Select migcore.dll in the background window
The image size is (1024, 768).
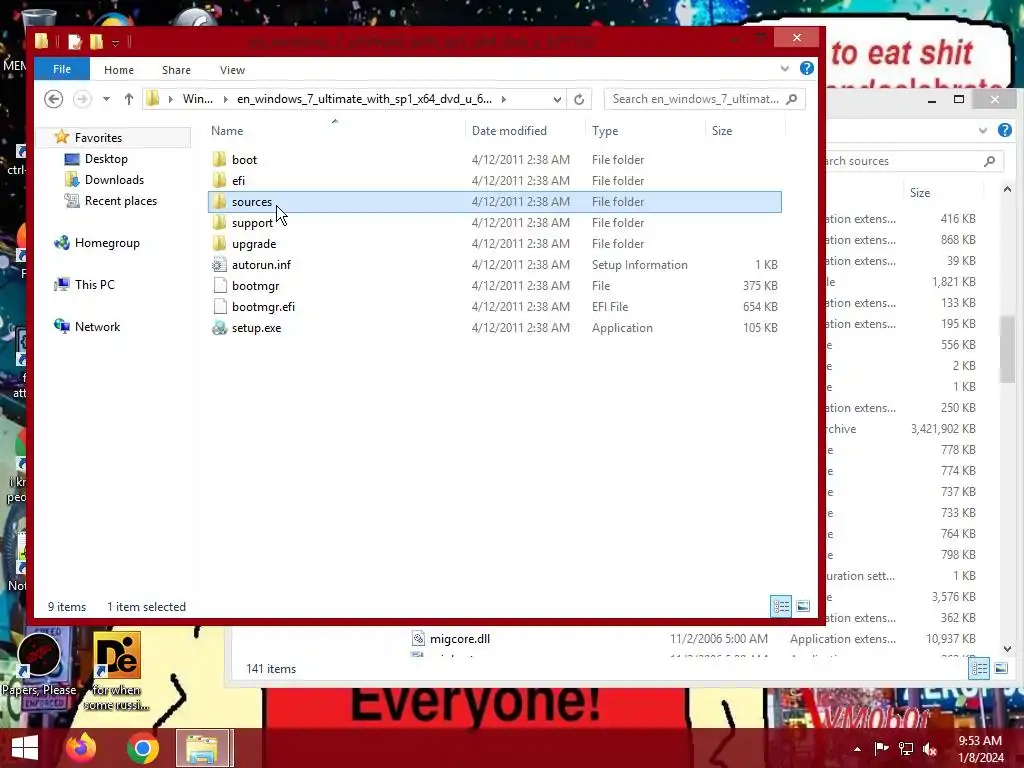pyautogui.click(x=460, y=639)
